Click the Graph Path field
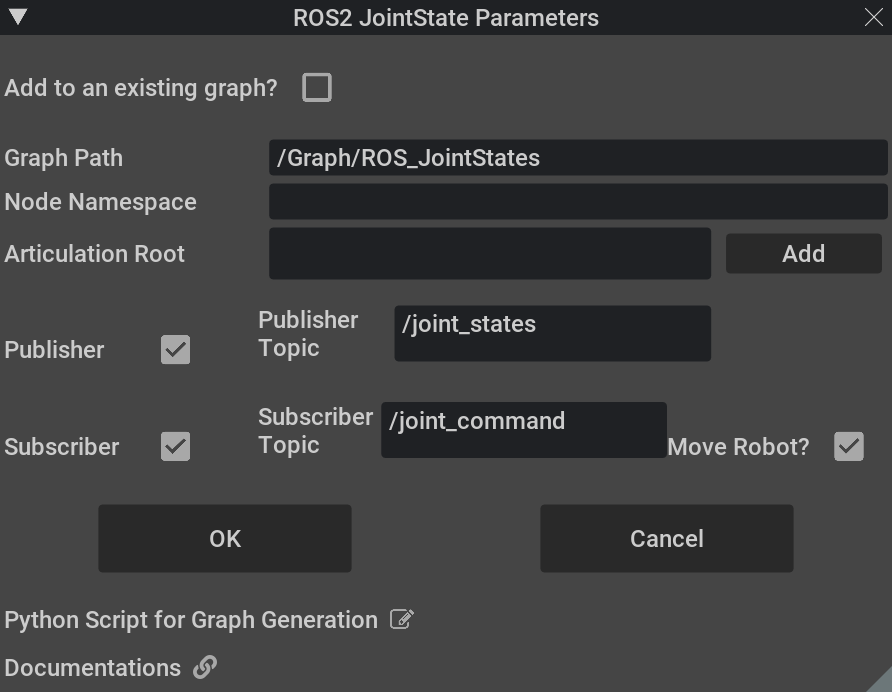The image size is (892, 692). point(578,158)
